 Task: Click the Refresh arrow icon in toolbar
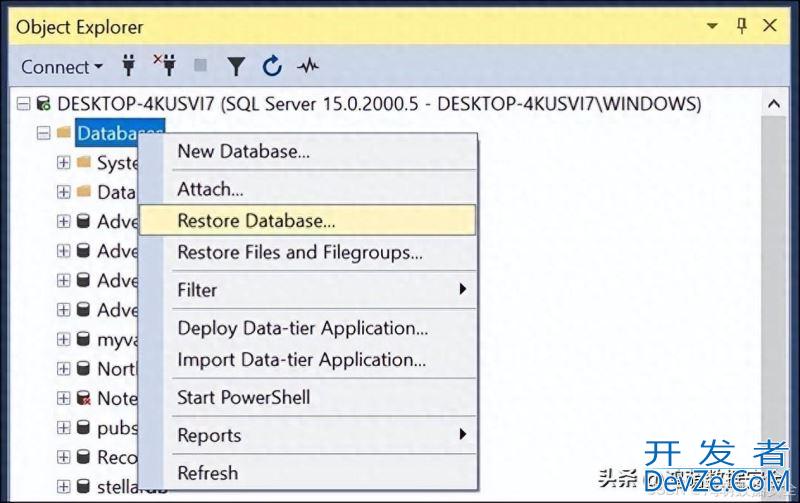pyautogui.click(x=272, y=67)
